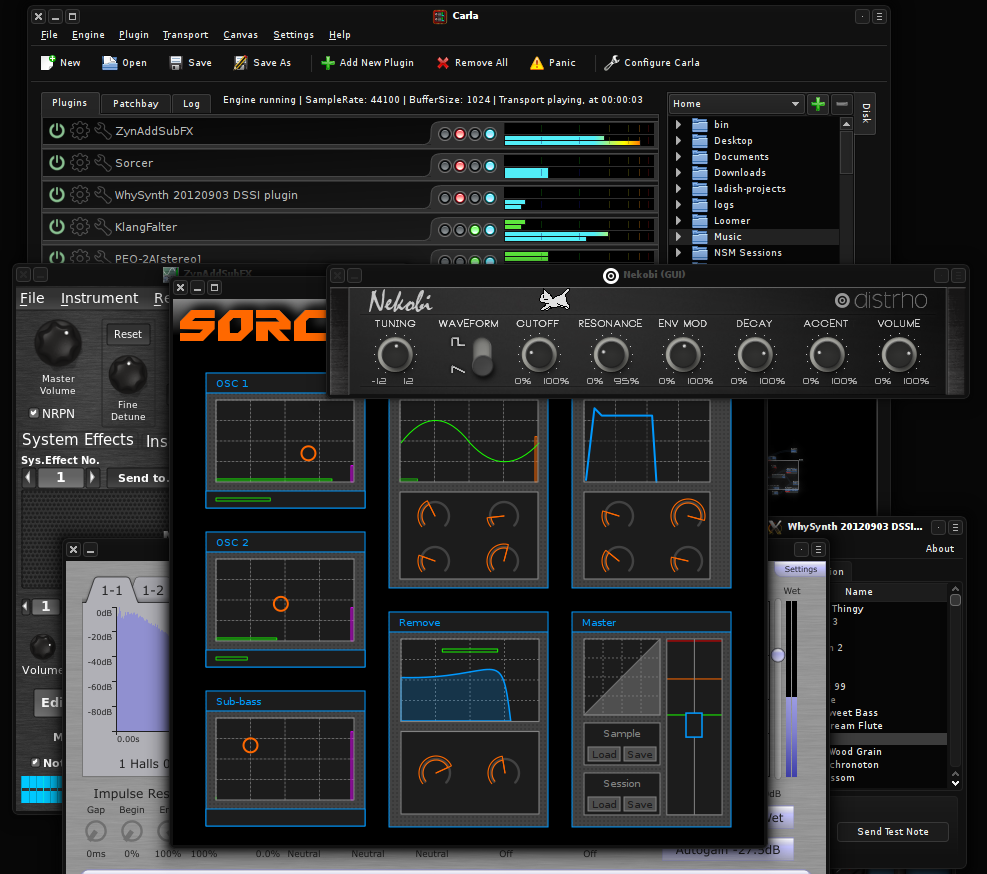
Task: Open Configure Carla wrench icon
Action: click(x=612, y=63)
